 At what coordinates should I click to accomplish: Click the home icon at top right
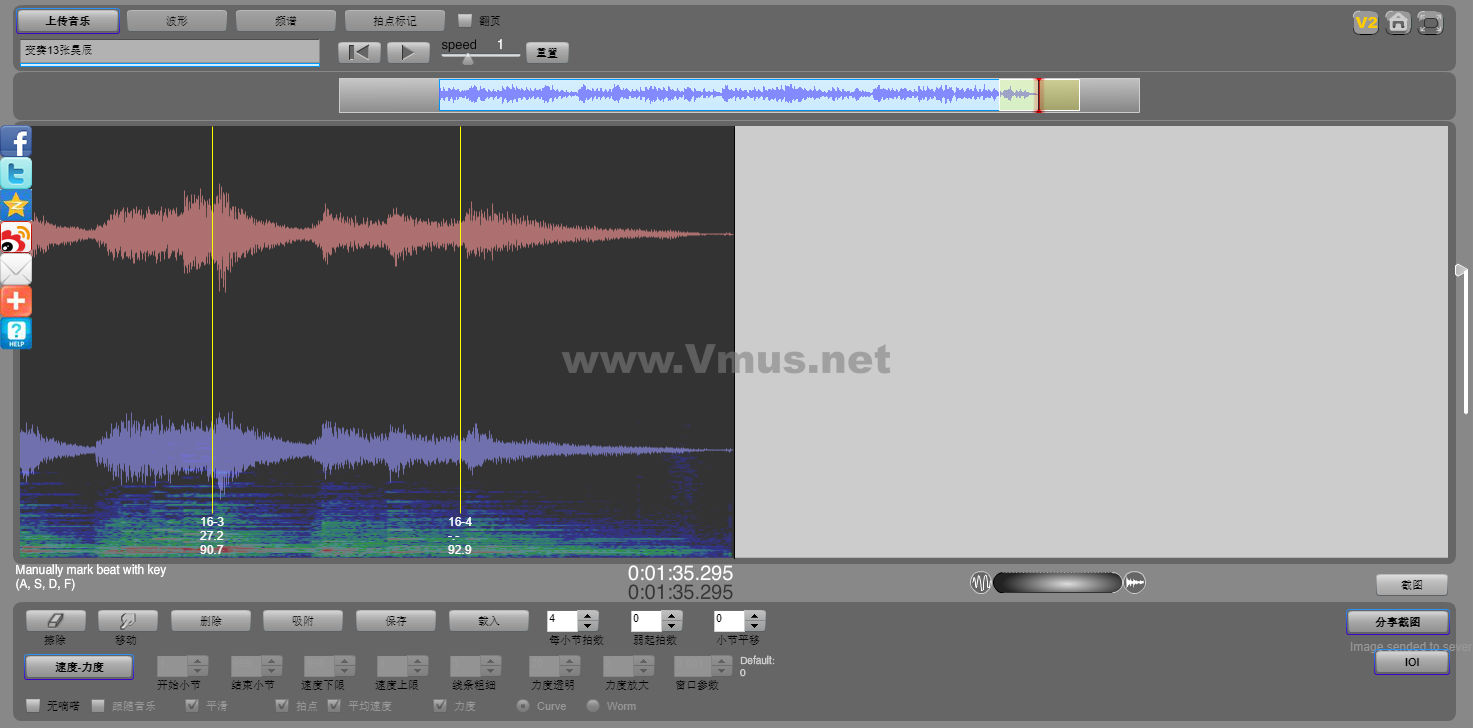pos(1398,22)
